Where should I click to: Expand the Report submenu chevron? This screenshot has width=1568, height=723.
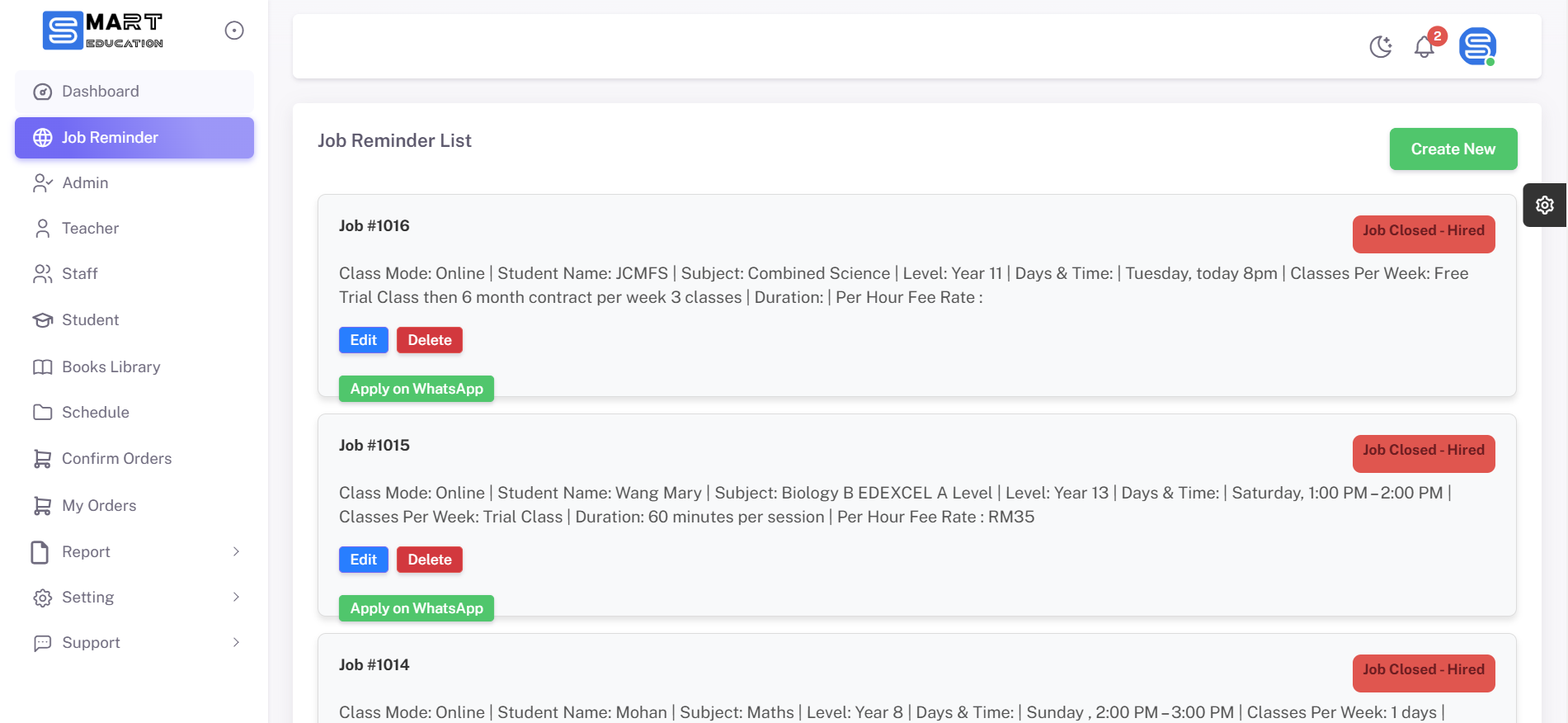pyautogui.click(x=236, y=551)
